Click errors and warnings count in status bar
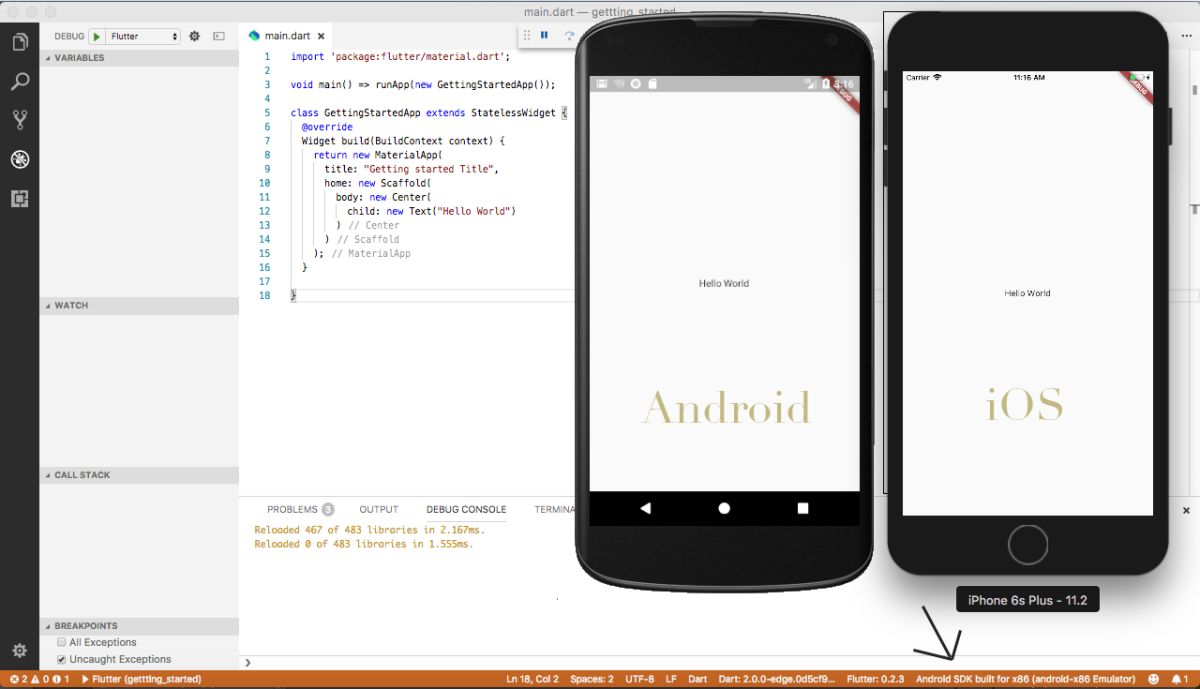The width and height of the screenshot is (1200, 689). tap(39, 679)
